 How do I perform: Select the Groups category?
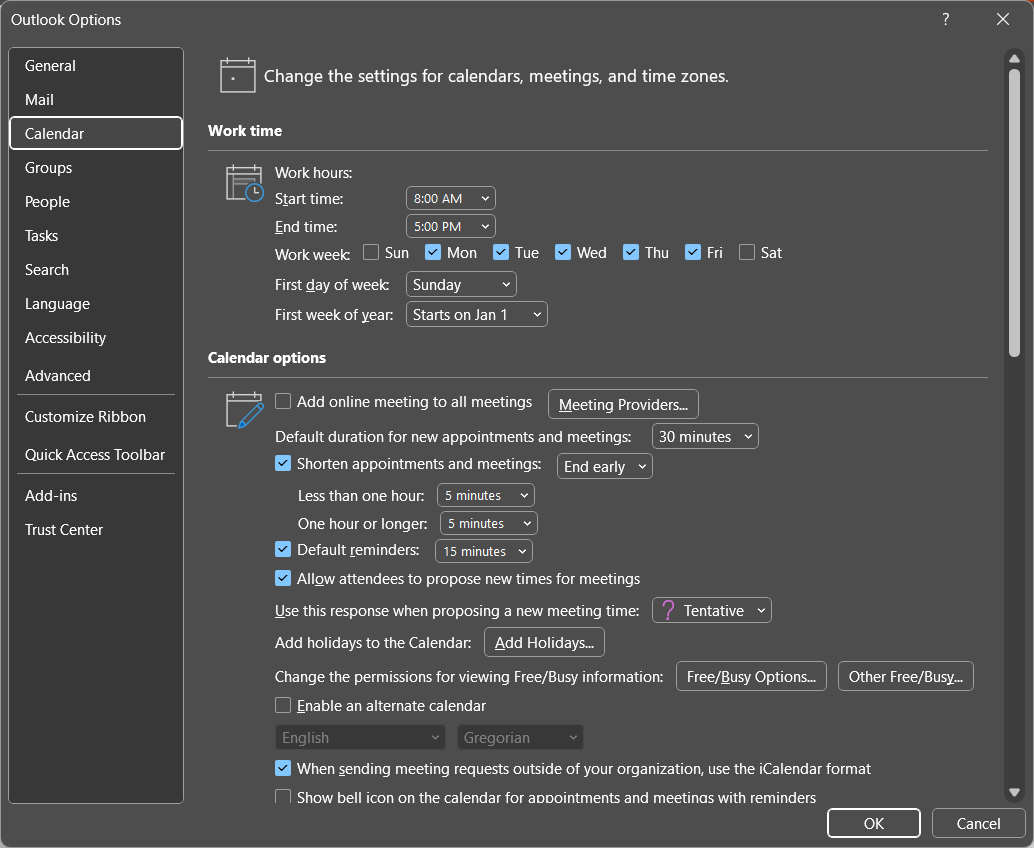[x=96, y=167]
